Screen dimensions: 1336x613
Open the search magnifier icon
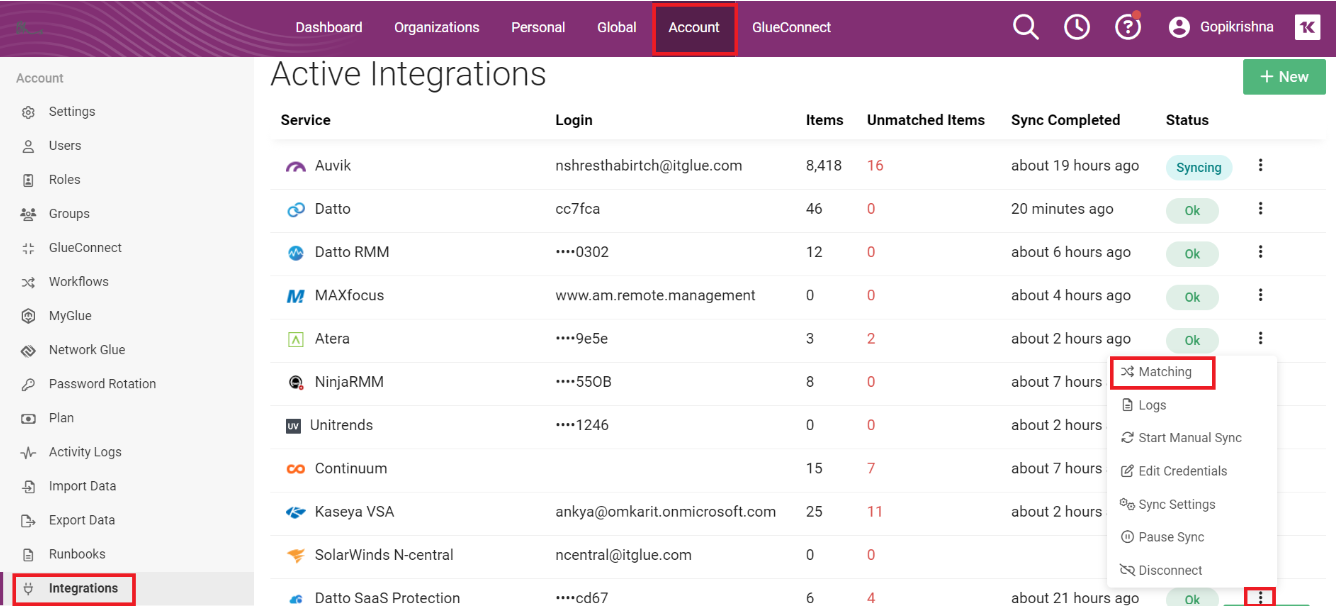click(x=1026, y=27)
